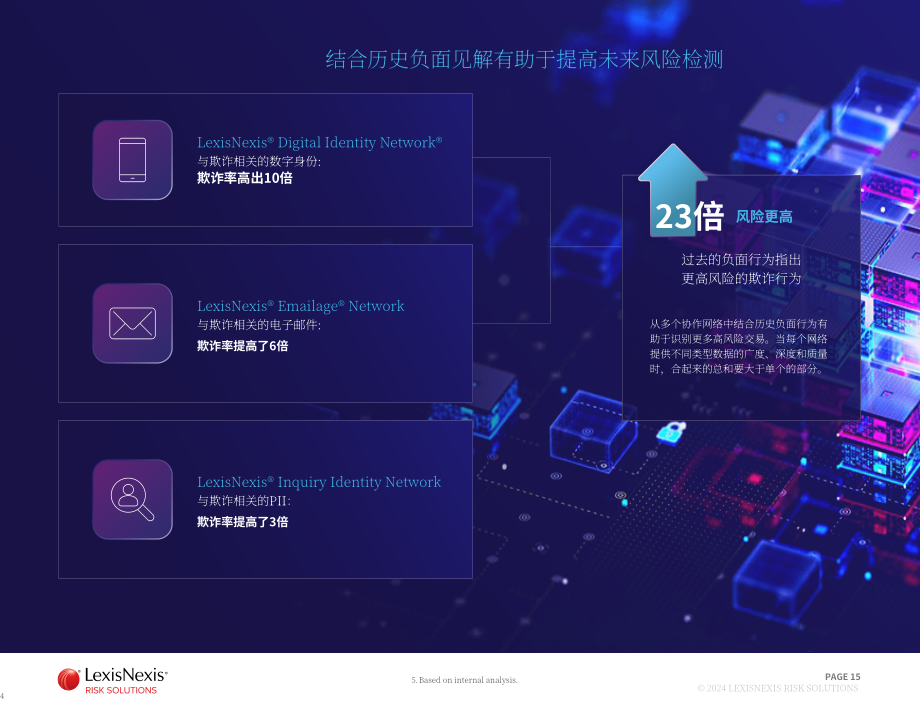This screenshot has width=920, height=711.
Task: Click the © 2024 LexisNexis Risk Solutions copyright
Action: coord(778,689)
